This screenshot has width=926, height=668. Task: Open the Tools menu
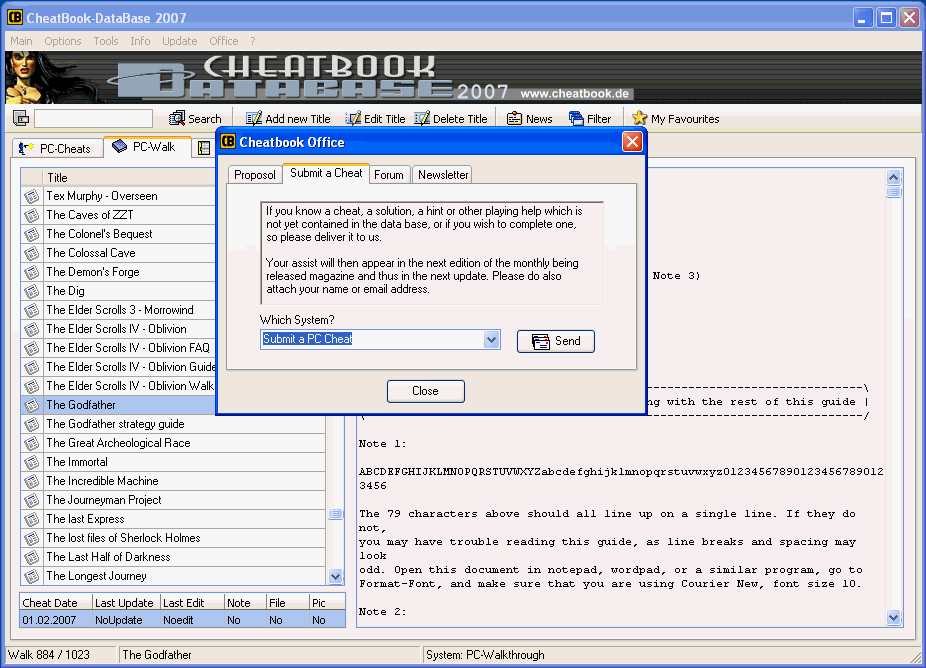coord(106,41)
